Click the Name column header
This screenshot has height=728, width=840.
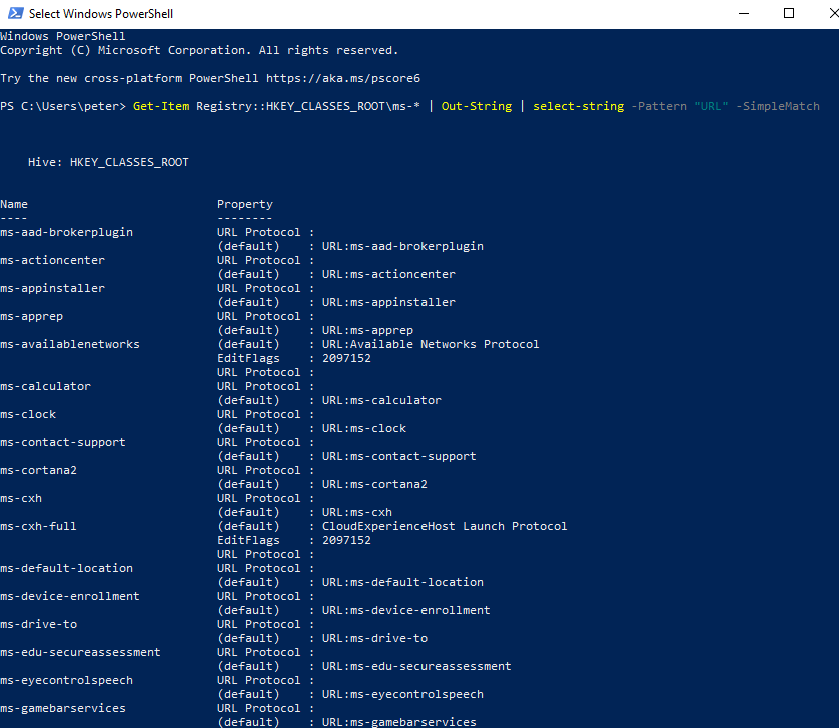(x=14, y=204)
